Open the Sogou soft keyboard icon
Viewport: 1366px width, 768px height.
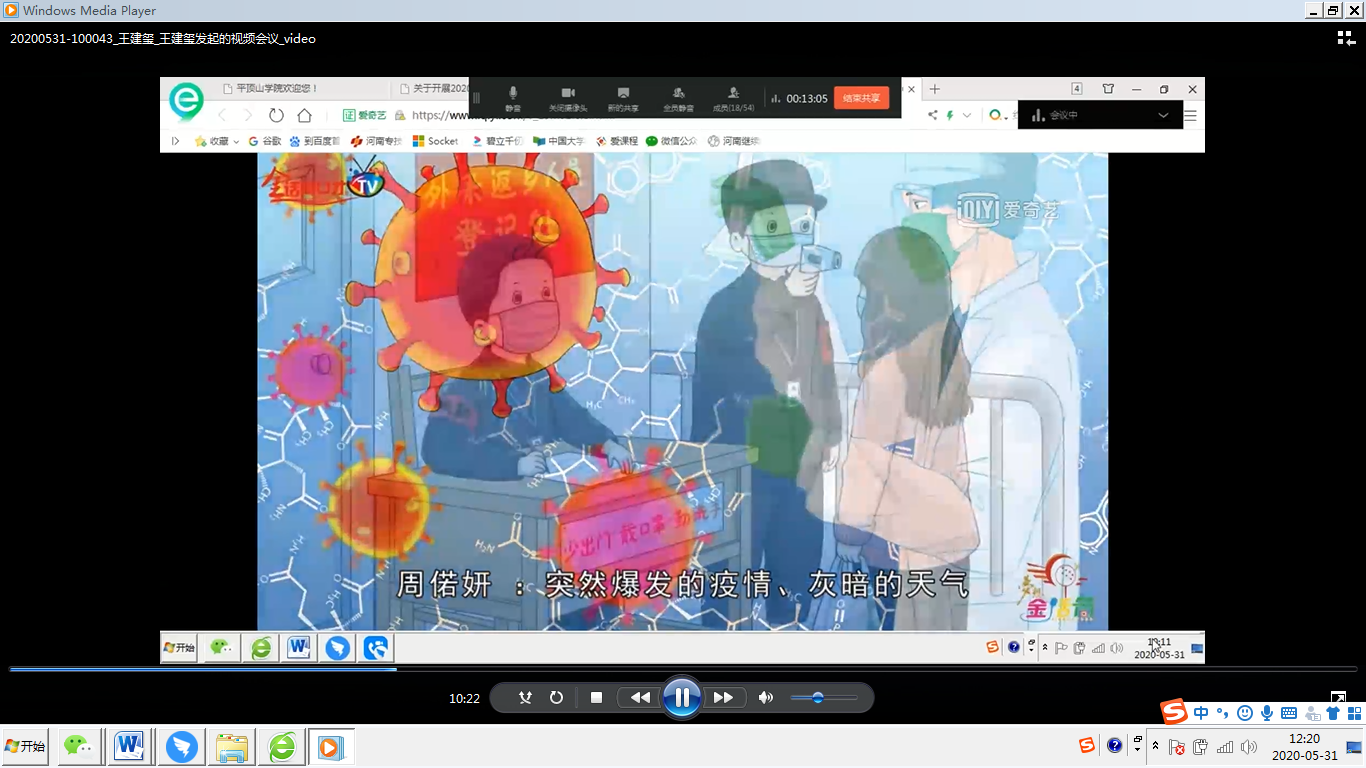click(1289, 713)
